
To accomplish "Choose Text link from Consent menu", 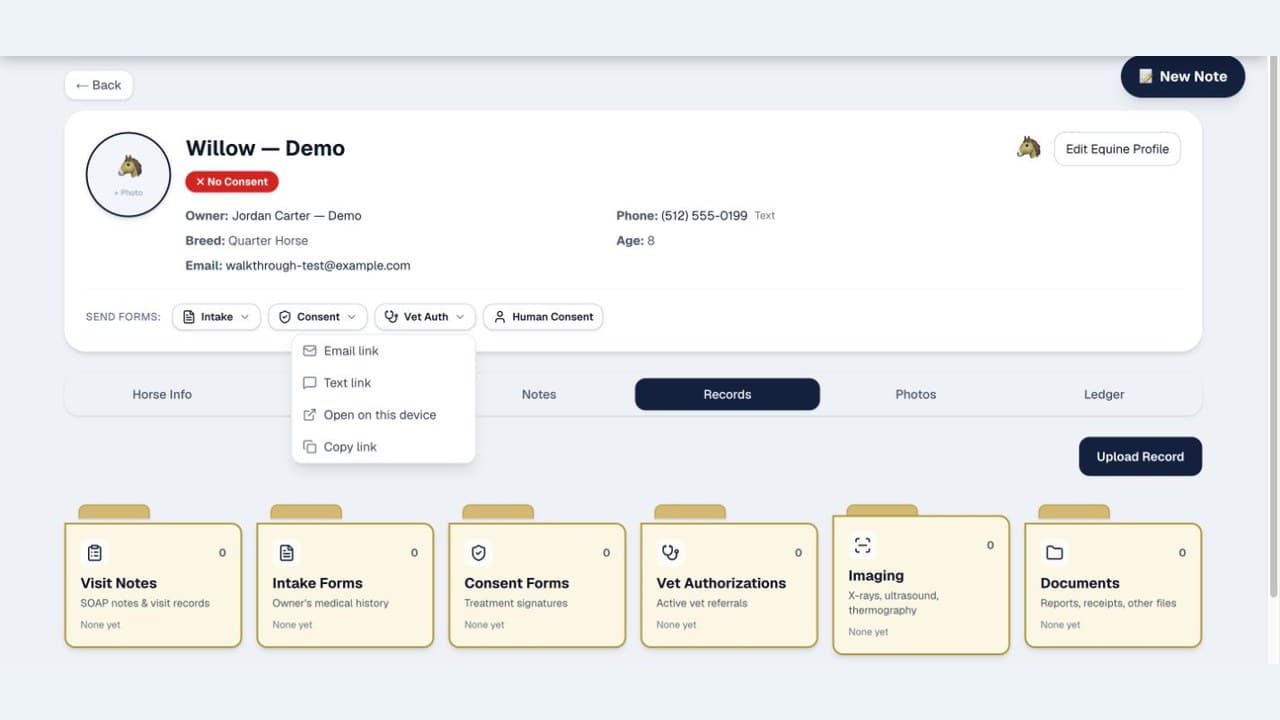I will pyautogui.click(x=383, y=383).
